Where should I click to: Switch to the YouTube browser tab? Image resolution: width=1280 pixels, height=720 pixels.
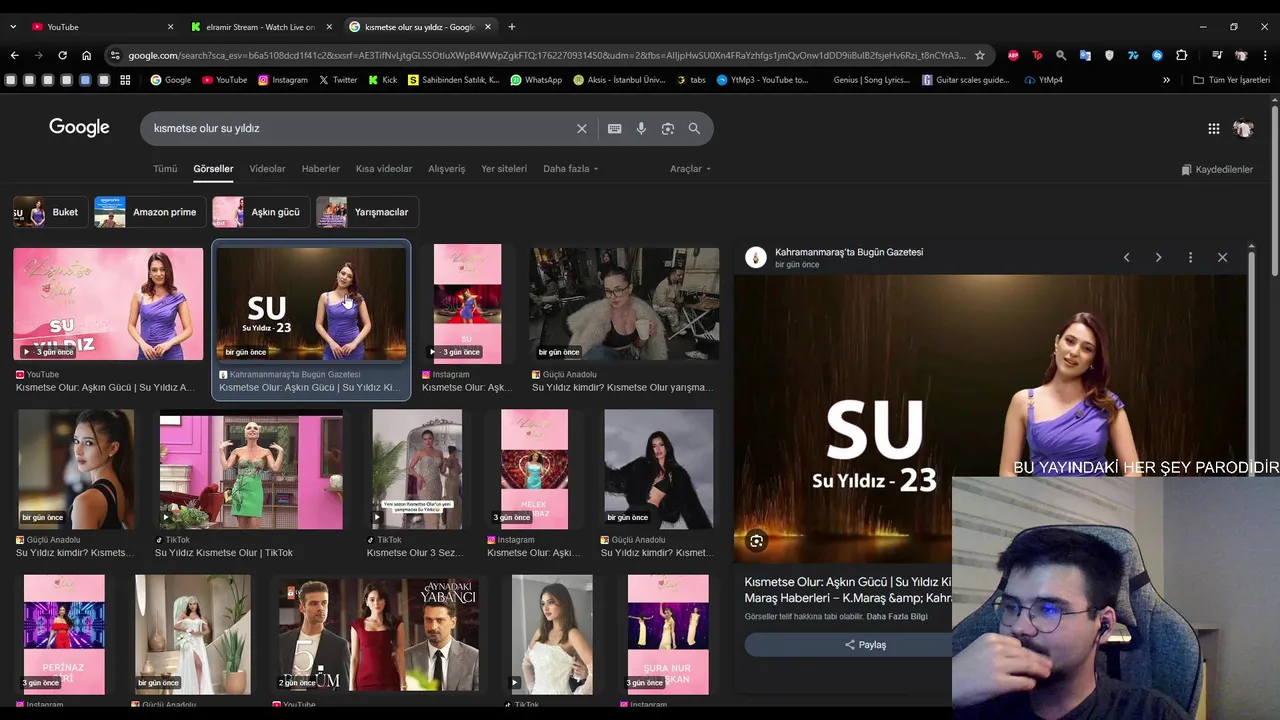click(x=100, y=27)
